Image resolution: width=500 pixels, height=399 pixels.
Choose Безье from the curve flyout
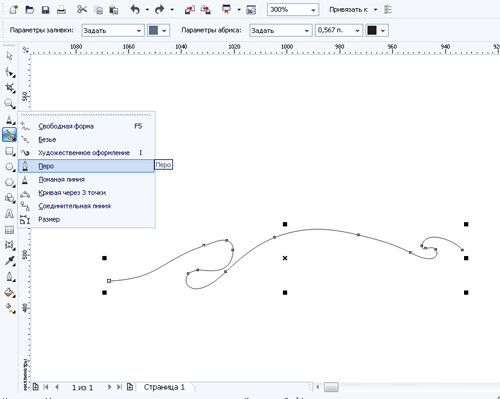tap(87, 139)
